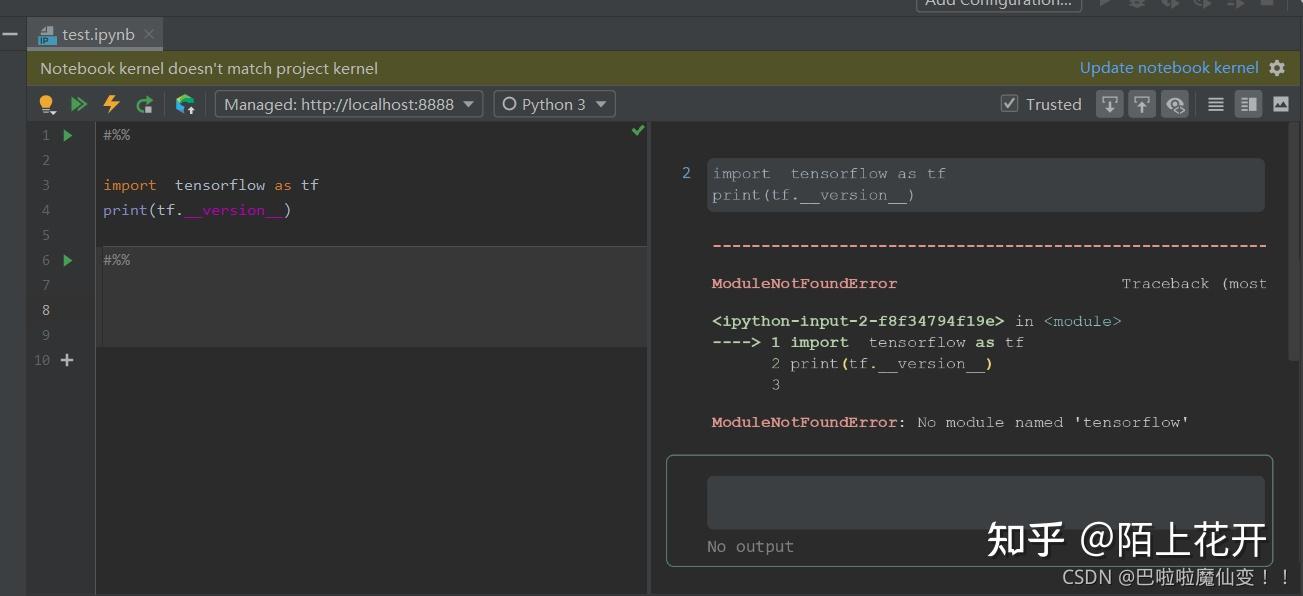Uncheck the Trusted checkbox

[1009, 103]
